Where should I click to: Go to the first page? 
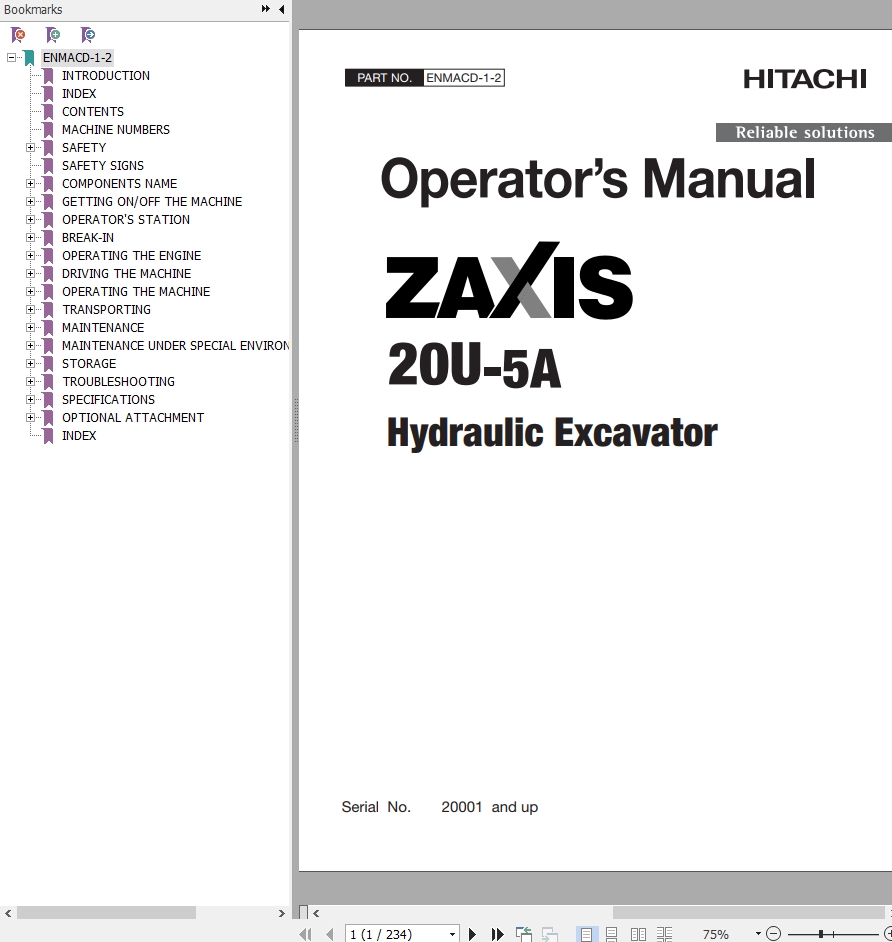(306, 934)
